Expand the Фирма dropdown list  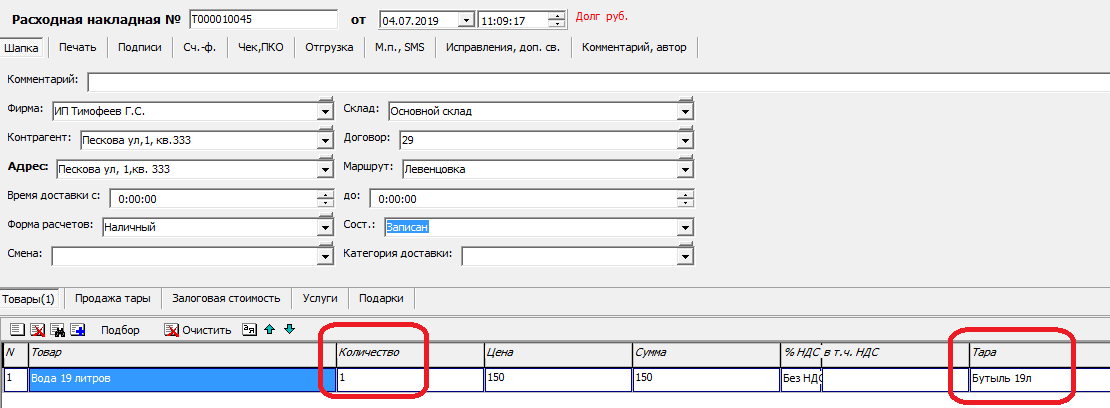(324, 111)
